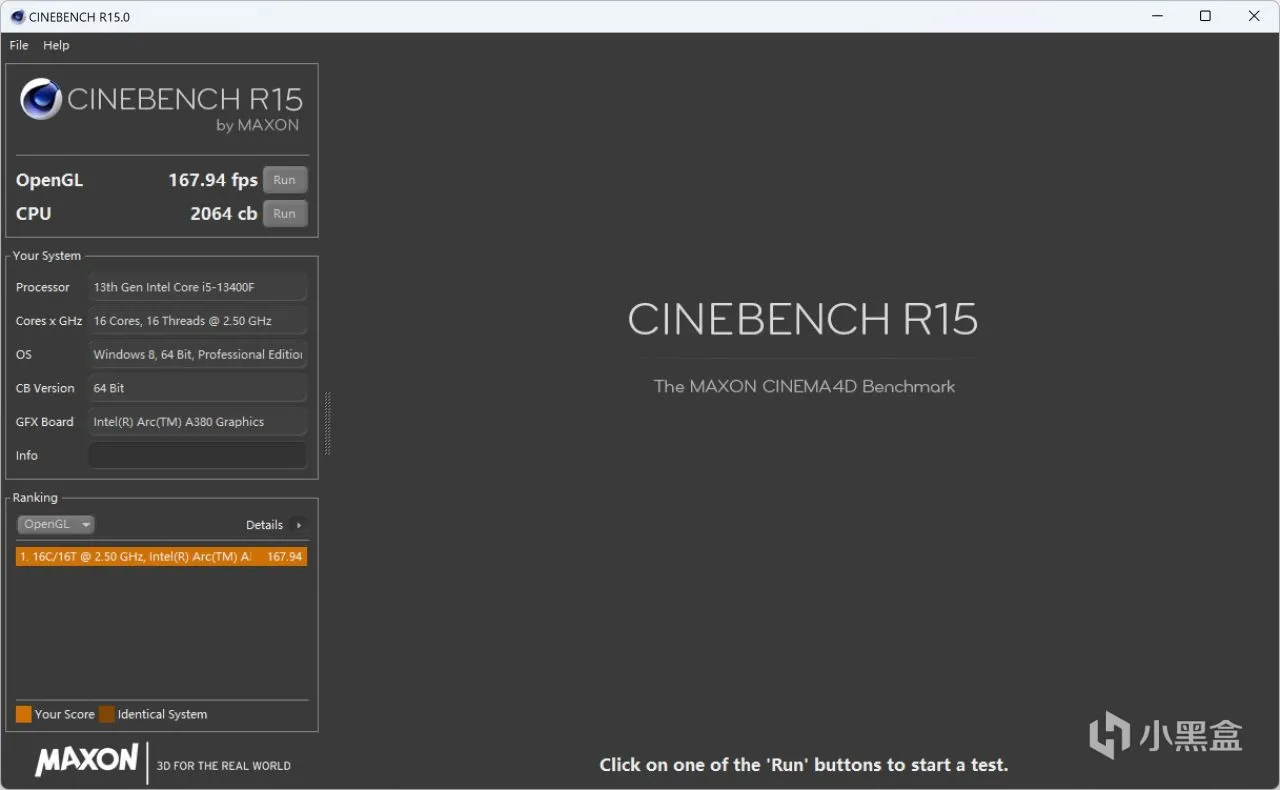Click the Your Score orange legend swatch
This screenshot has height=790, width=1280.
pos(24,714)
